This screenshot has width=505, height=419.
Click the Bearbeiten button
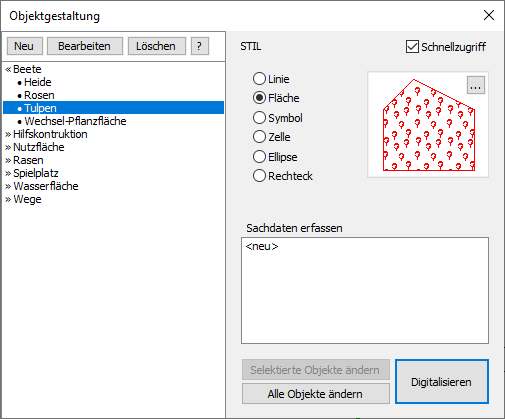tap(85, 46)
